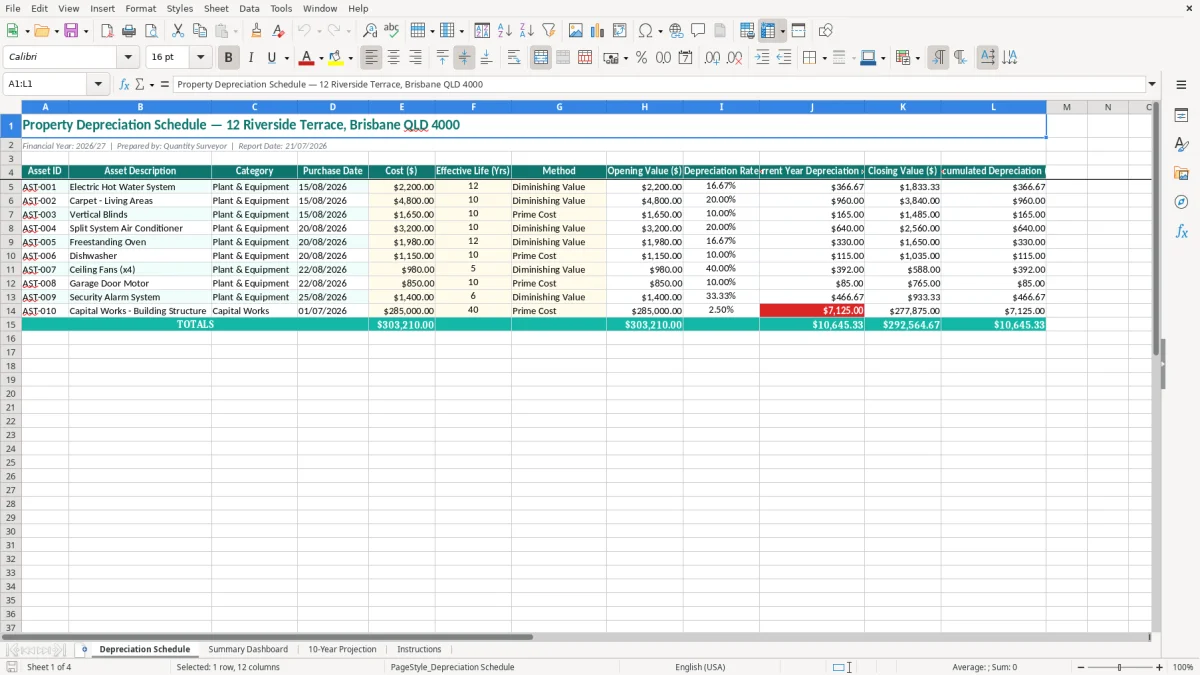Export directly as PDF
1200x675 pixels.
point(106,31)
